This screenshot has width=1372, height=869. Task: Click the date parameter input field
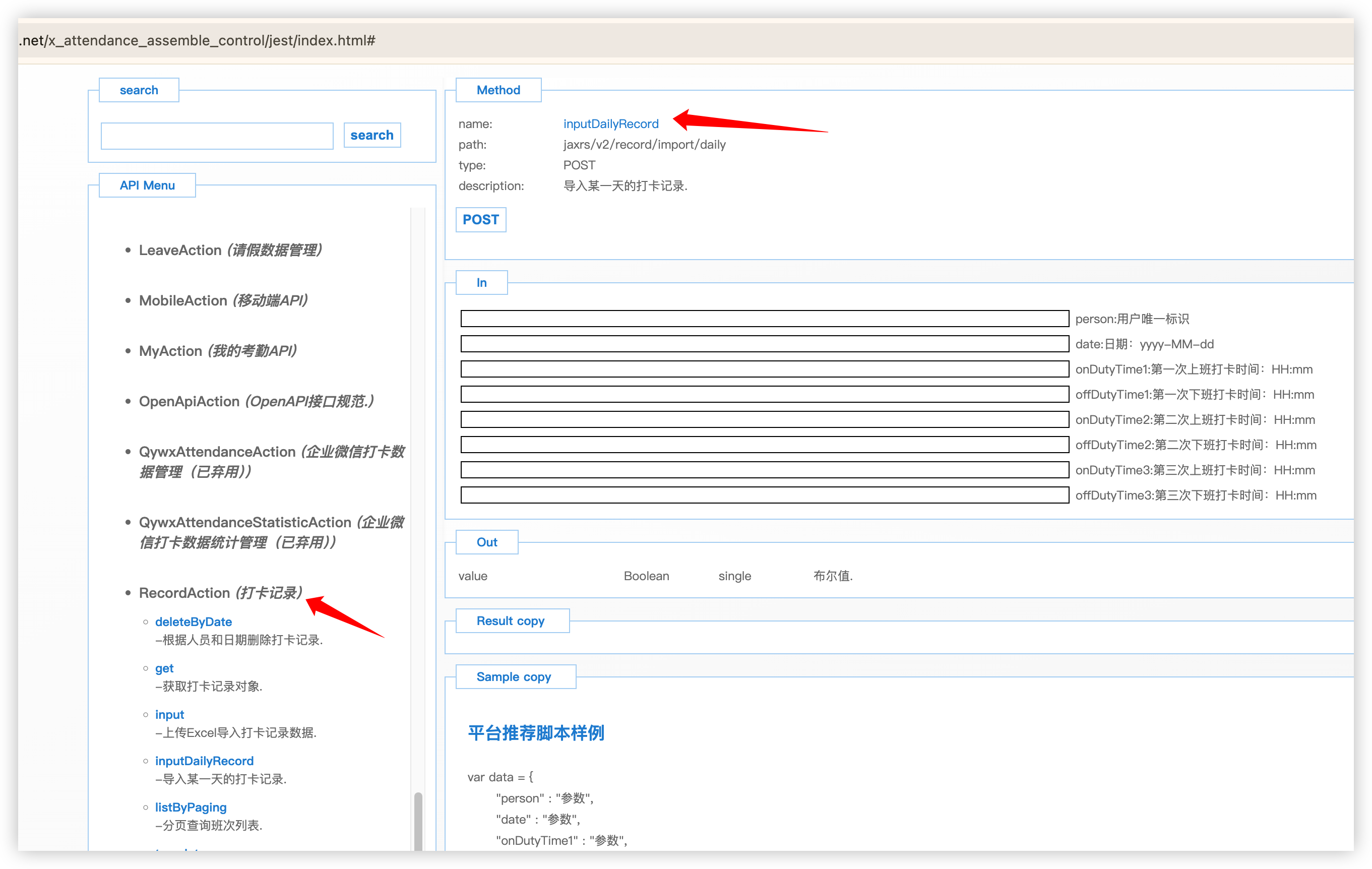pyautogui.click(x=764, y=344)
